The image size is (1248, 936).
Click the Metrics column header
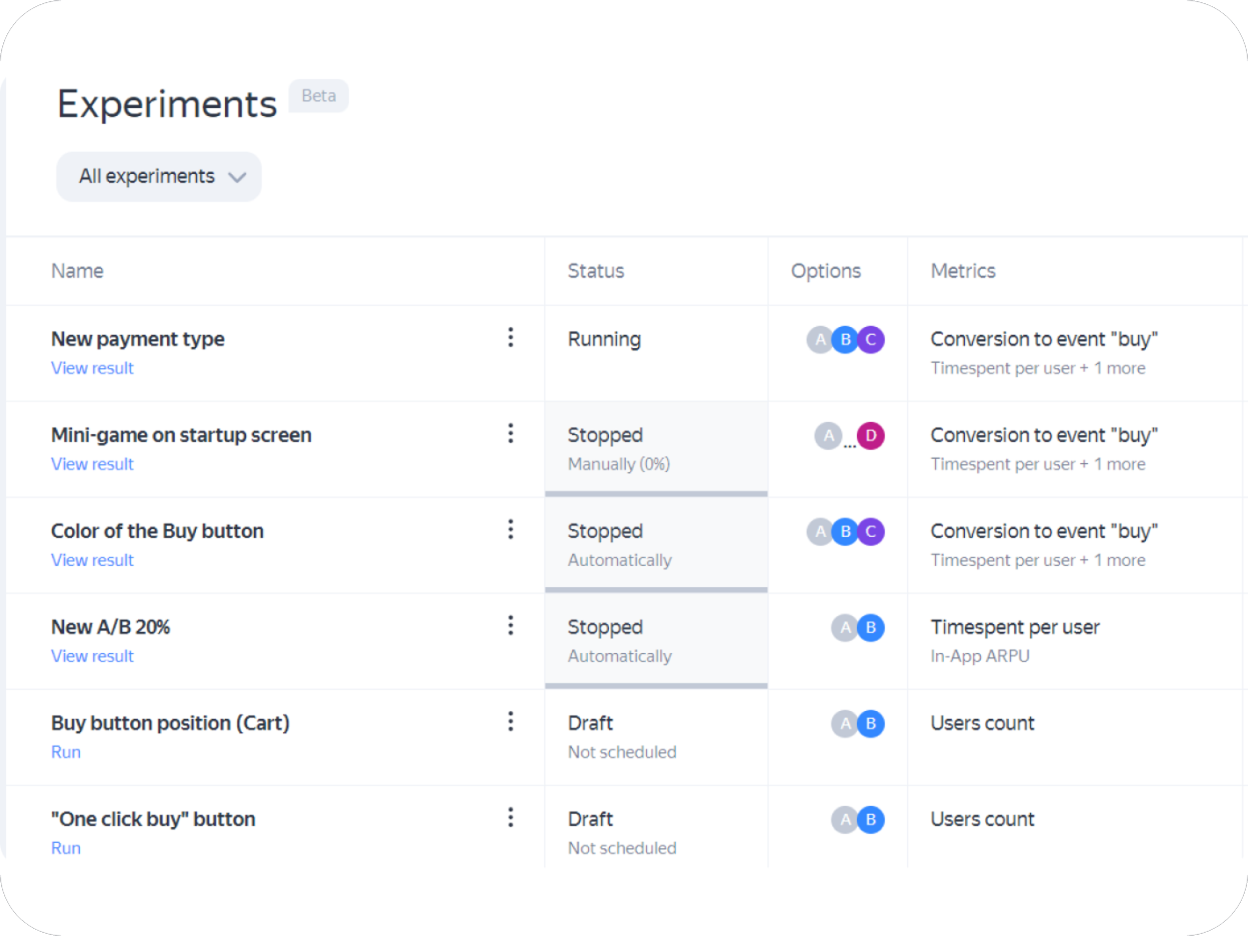pos(963,271)
